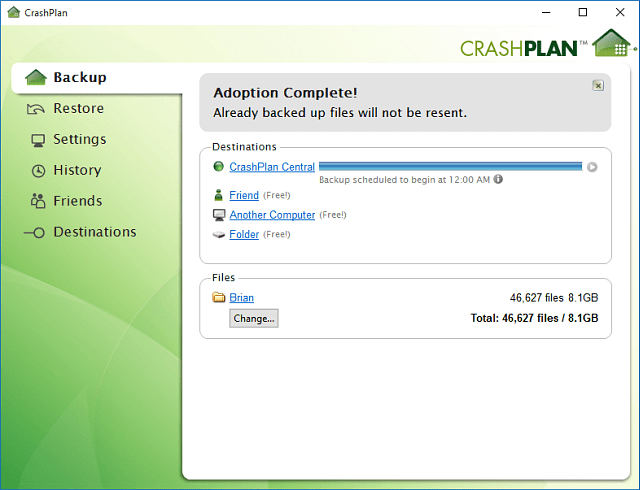Image resolution: width=640 pixels, height=490 pixels.
Task: Open the CrashPlan Central destination link
Action: (x=272, y=167)
